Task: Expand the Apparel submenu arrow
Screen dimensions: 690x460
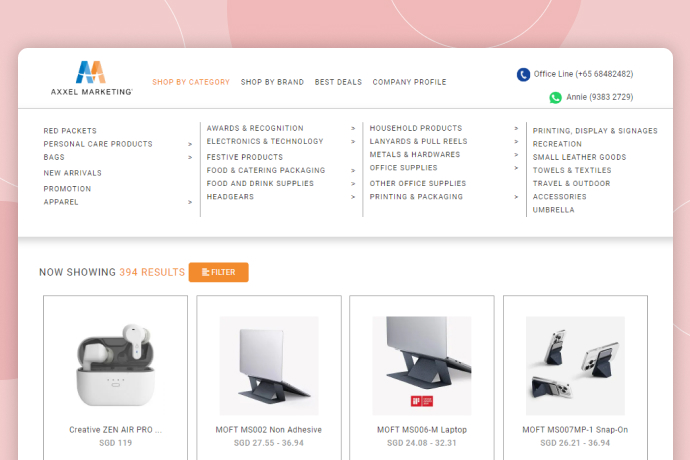Action: [190, 202]
